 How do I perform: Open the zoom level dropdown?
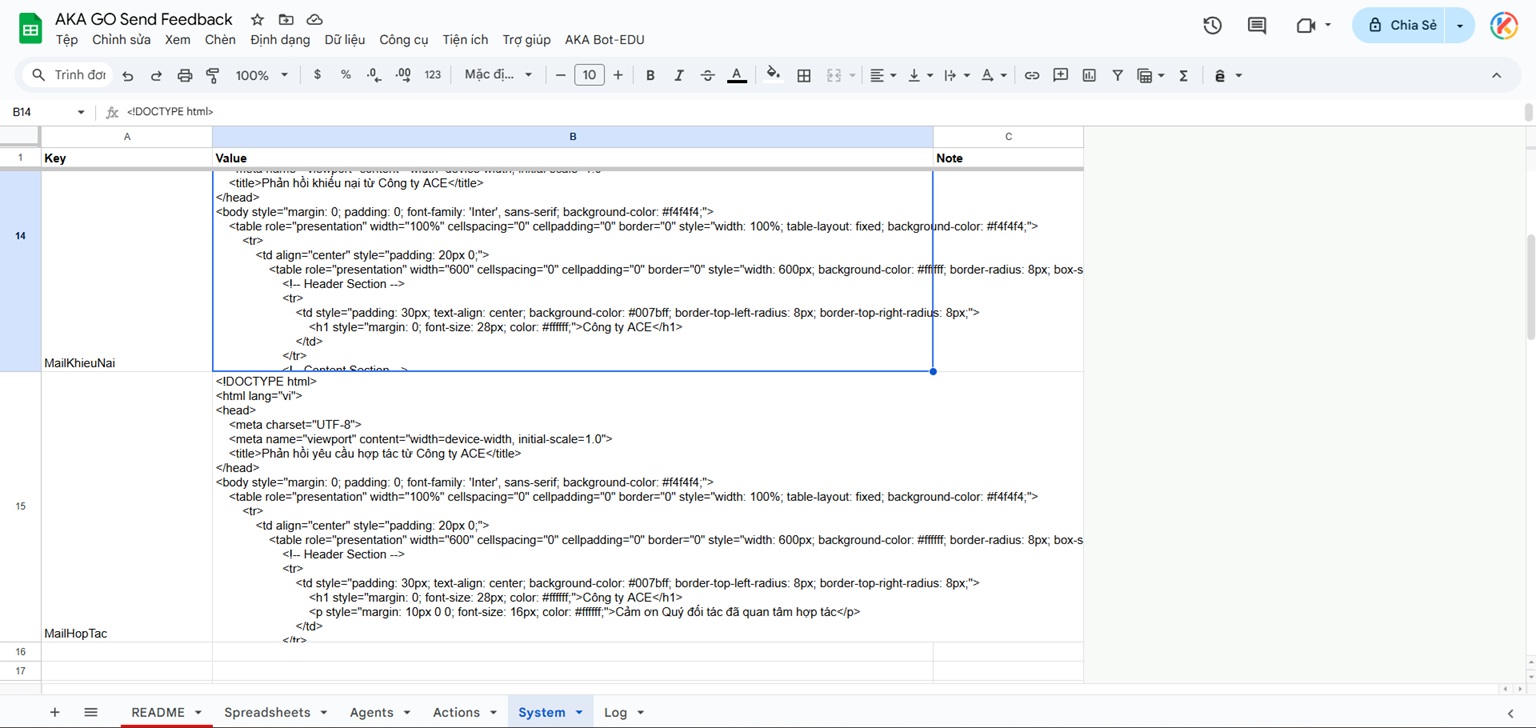pyautogui.click(x=262, y=75)
